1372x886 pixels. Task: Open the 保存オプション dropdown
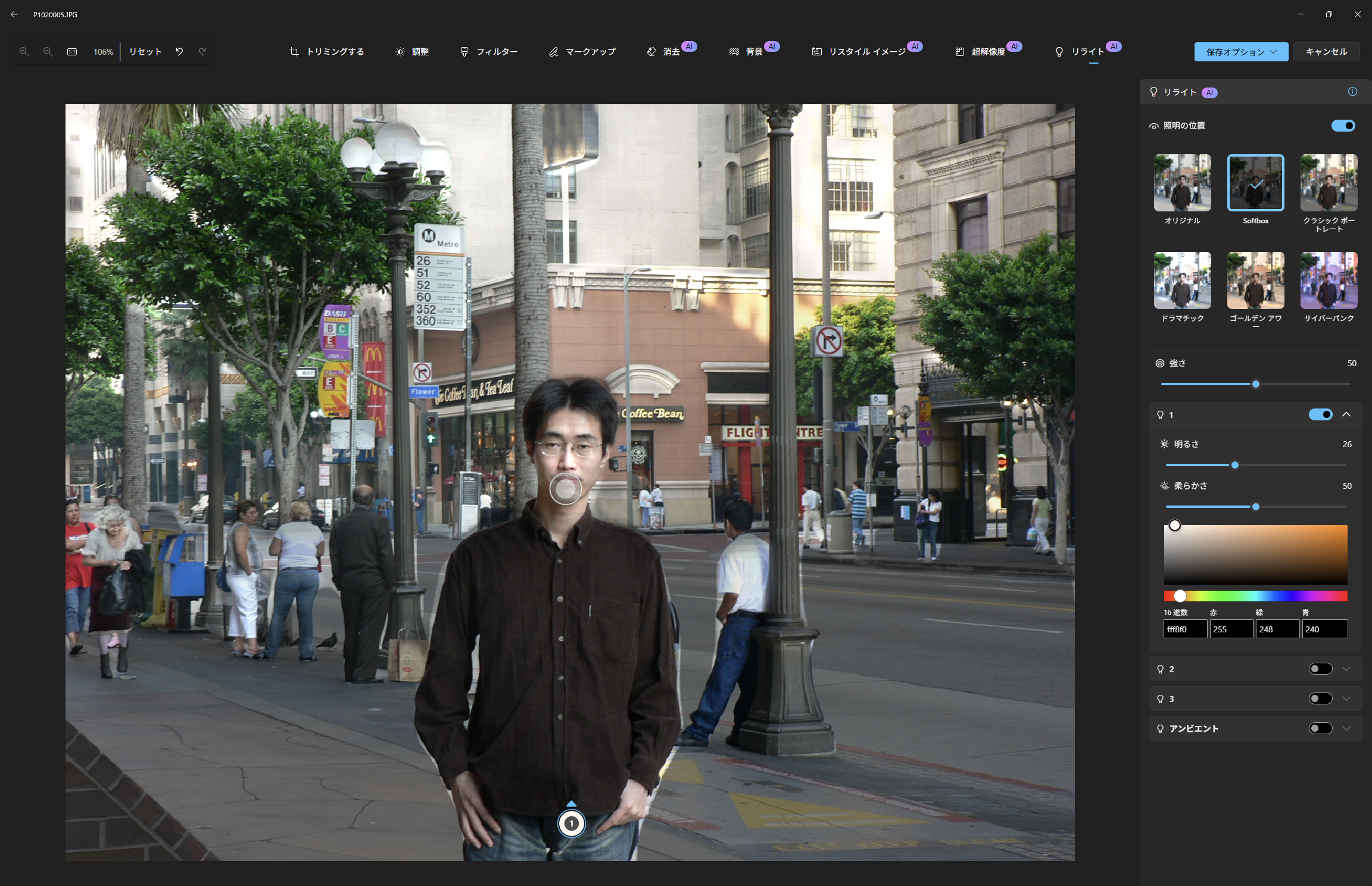click(x=1241, y=52)
